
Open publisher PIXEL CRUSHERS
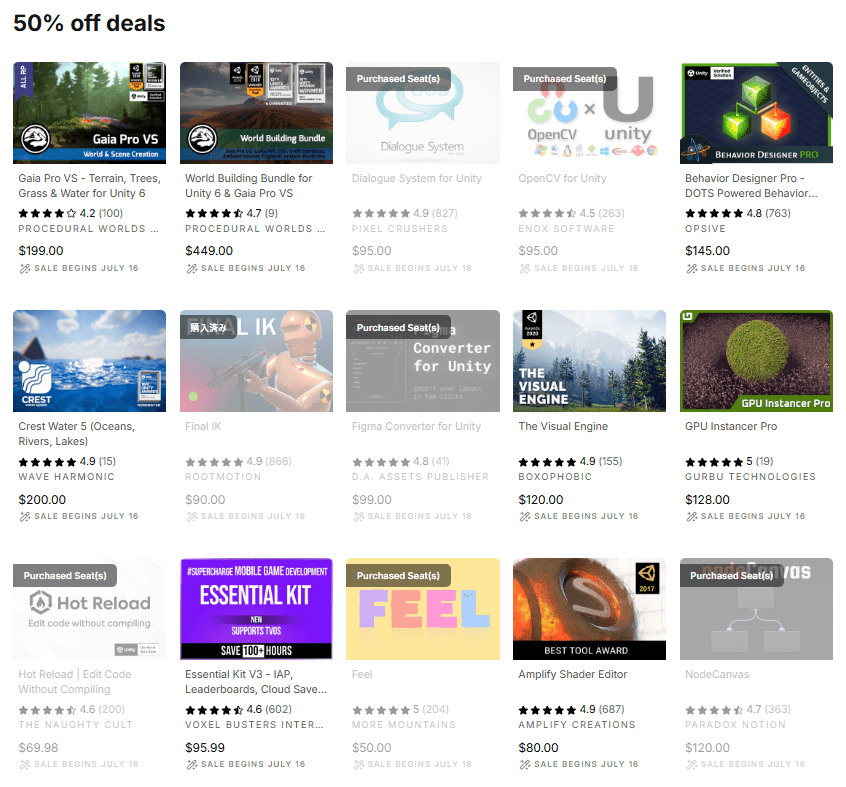400,229
